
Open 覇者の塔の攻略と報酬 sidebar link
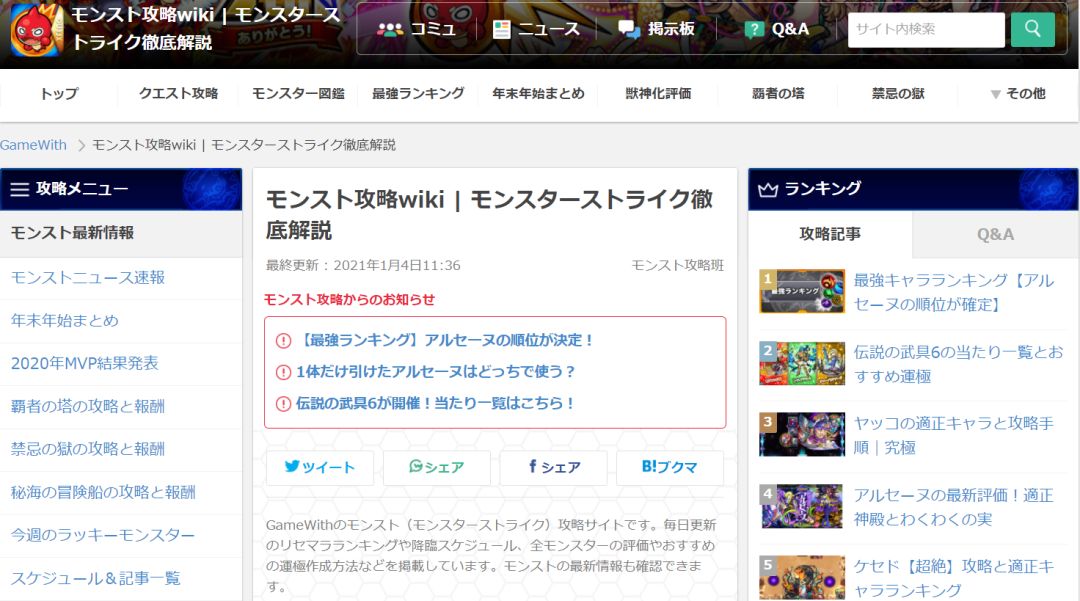87,406
